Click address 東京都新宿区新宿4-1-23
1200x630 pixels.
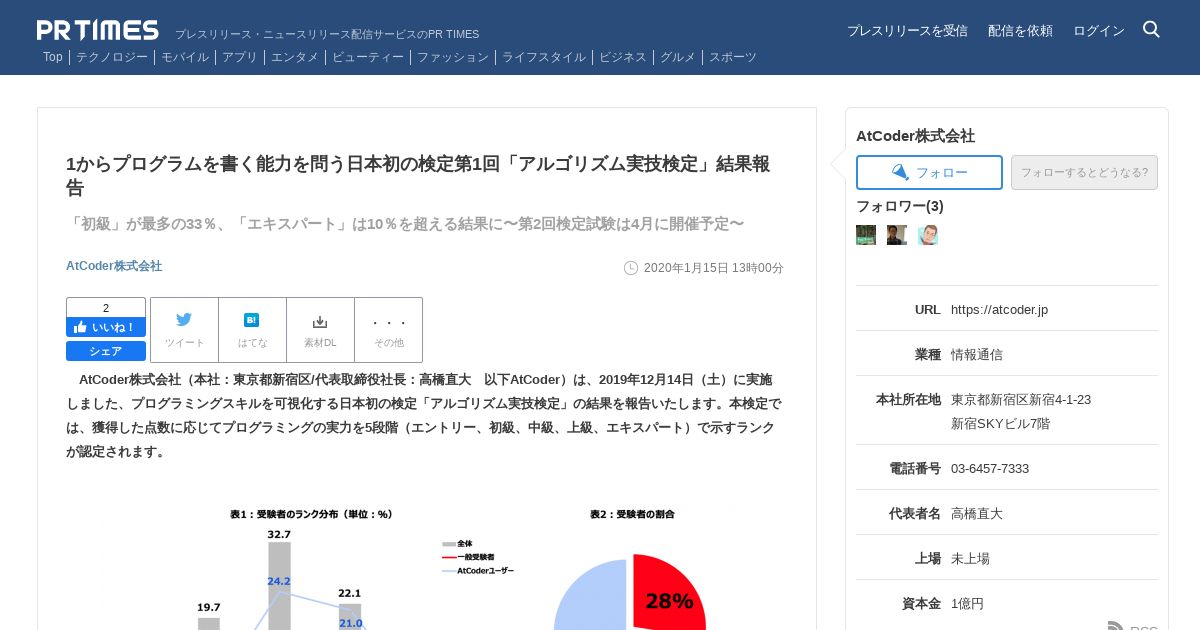coord(1021,399)
